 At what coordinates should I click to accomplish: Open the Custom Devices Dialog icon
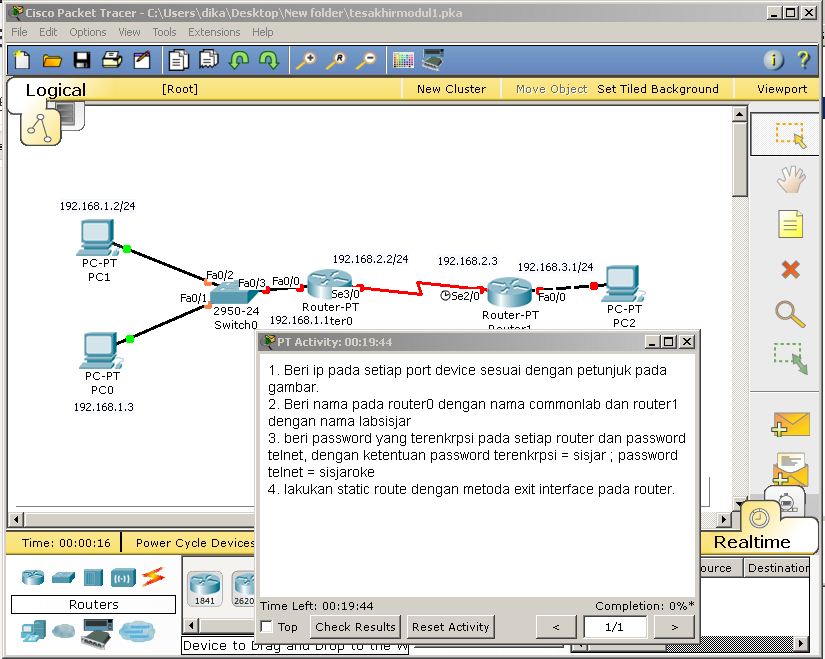pos(433,59)
